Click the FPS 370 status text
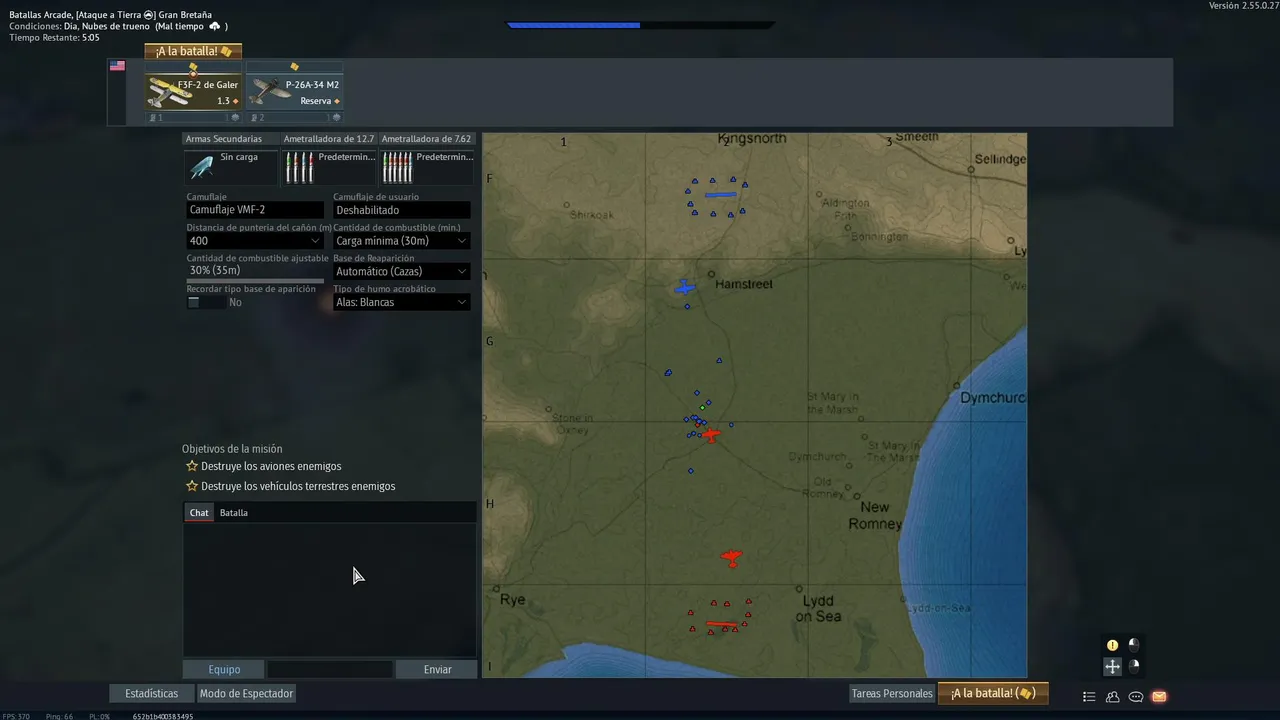 click(15, 716)
